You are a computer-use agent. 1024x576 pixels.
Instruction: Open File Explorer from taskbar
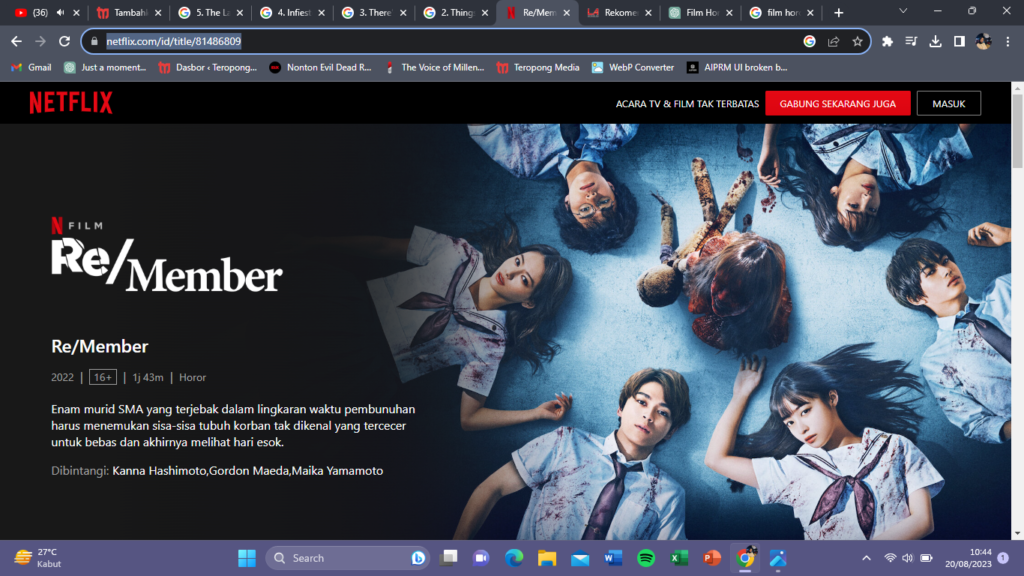(x=547, y=558)
